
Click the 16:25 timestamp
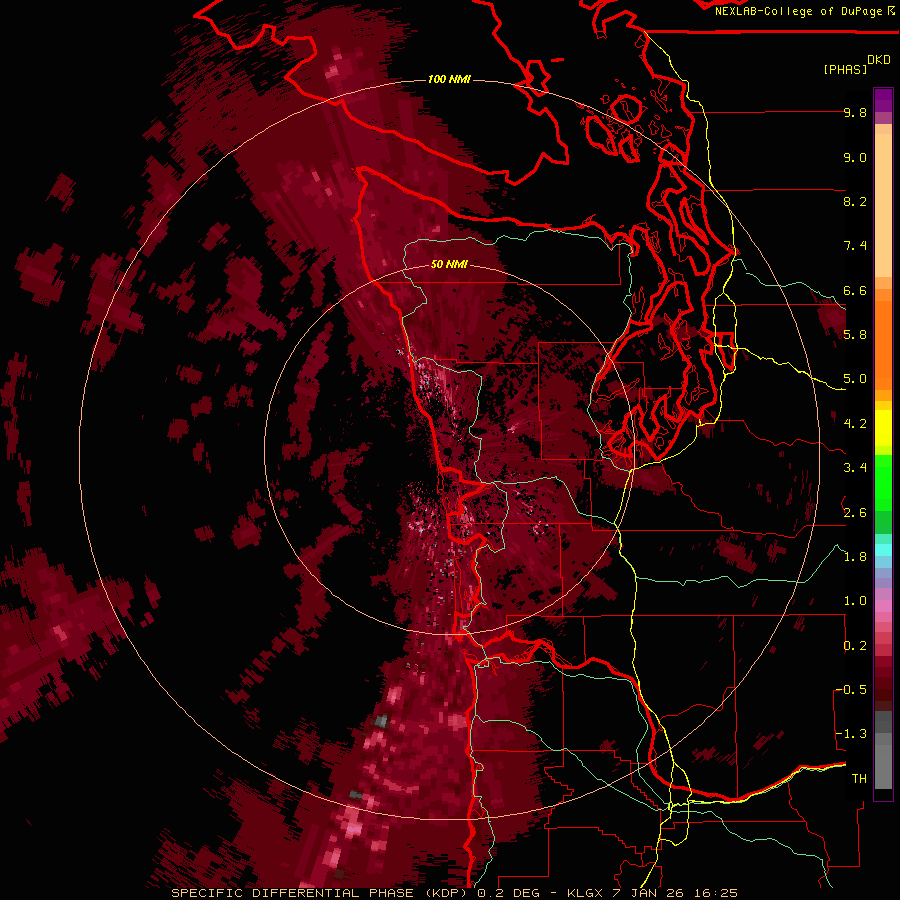[717, 893]
